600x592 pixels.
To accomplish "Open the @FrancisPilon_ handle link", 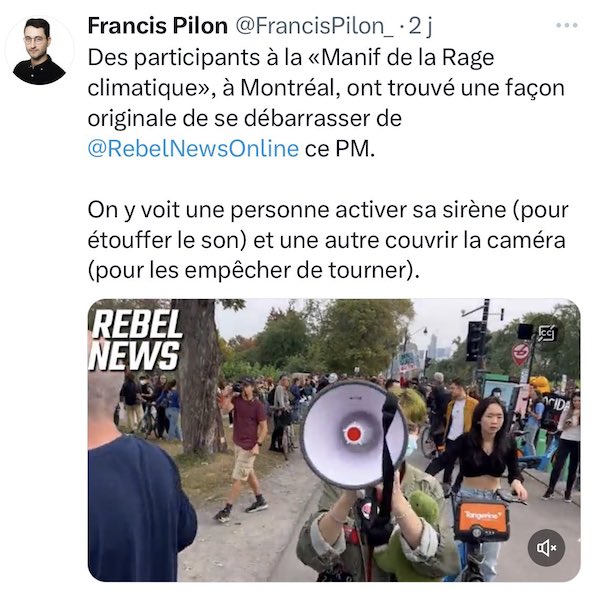I will tap(314, 26).
